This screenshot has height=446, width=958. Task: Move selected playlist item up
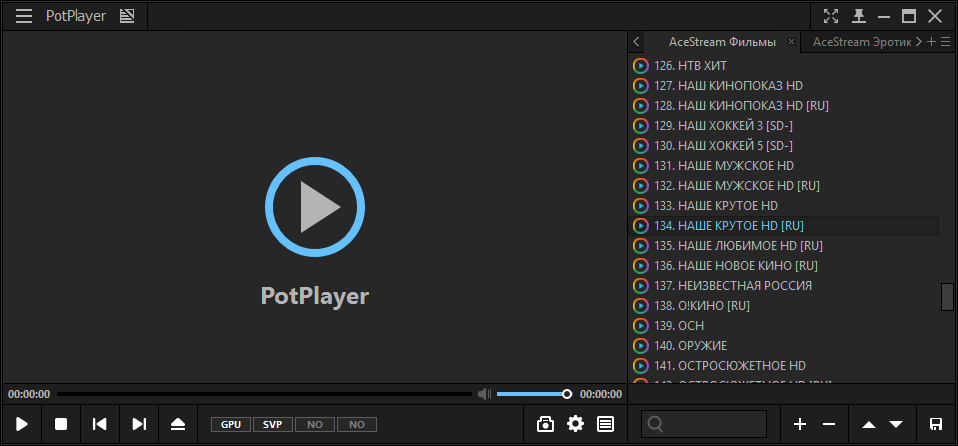(x=868, y=425)
